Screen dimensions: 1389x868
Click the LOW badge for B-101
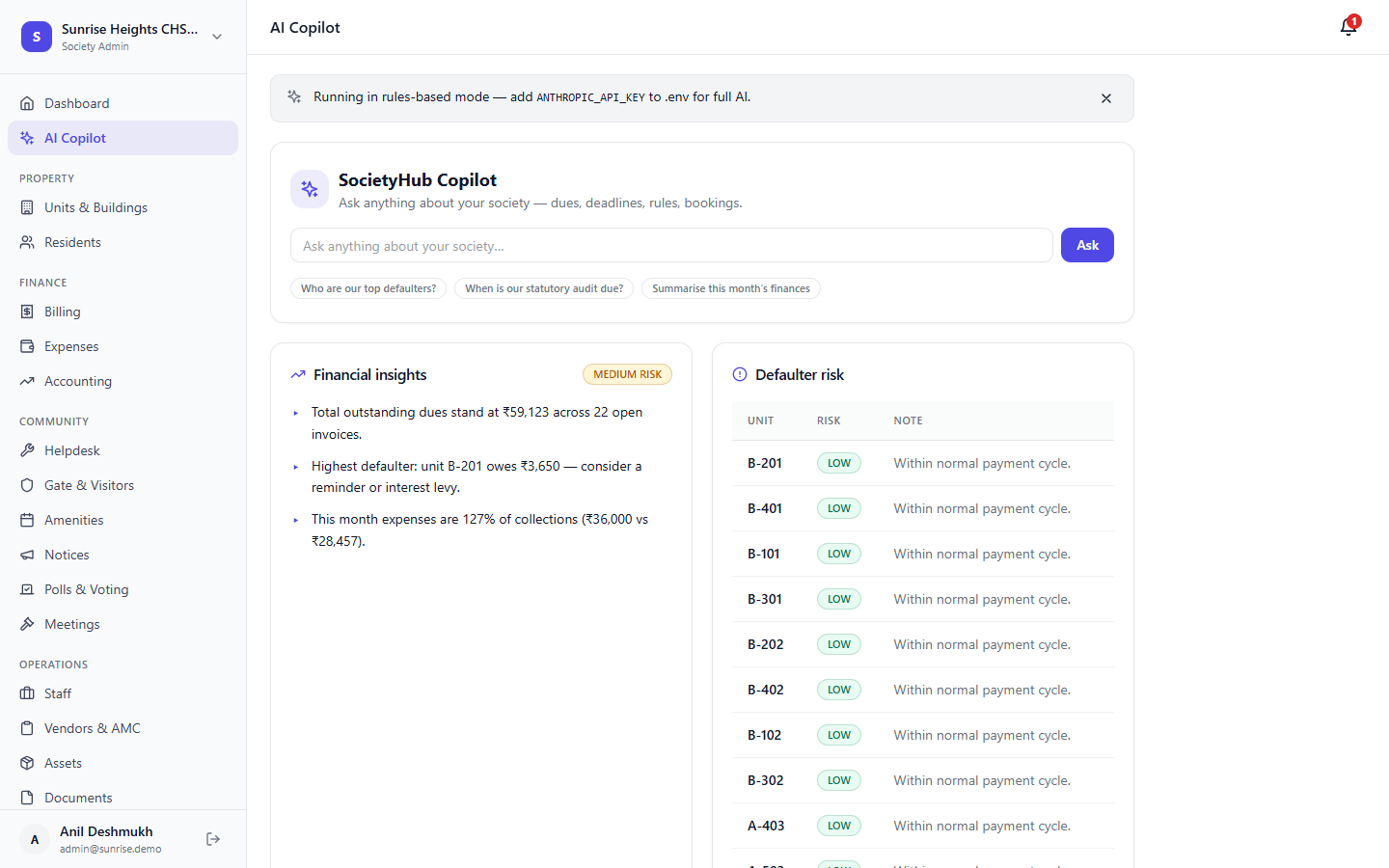[839, 554]
